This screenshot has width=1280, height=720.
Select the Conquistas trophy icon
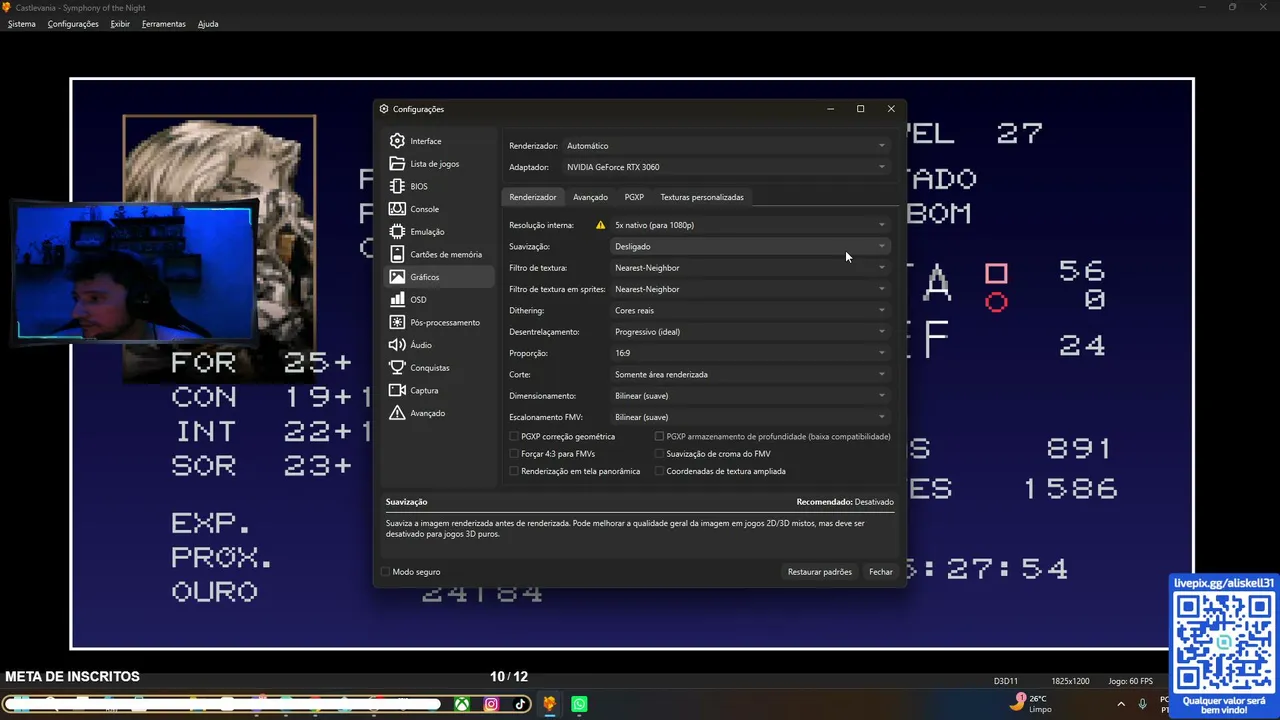(x=397, y=368)
